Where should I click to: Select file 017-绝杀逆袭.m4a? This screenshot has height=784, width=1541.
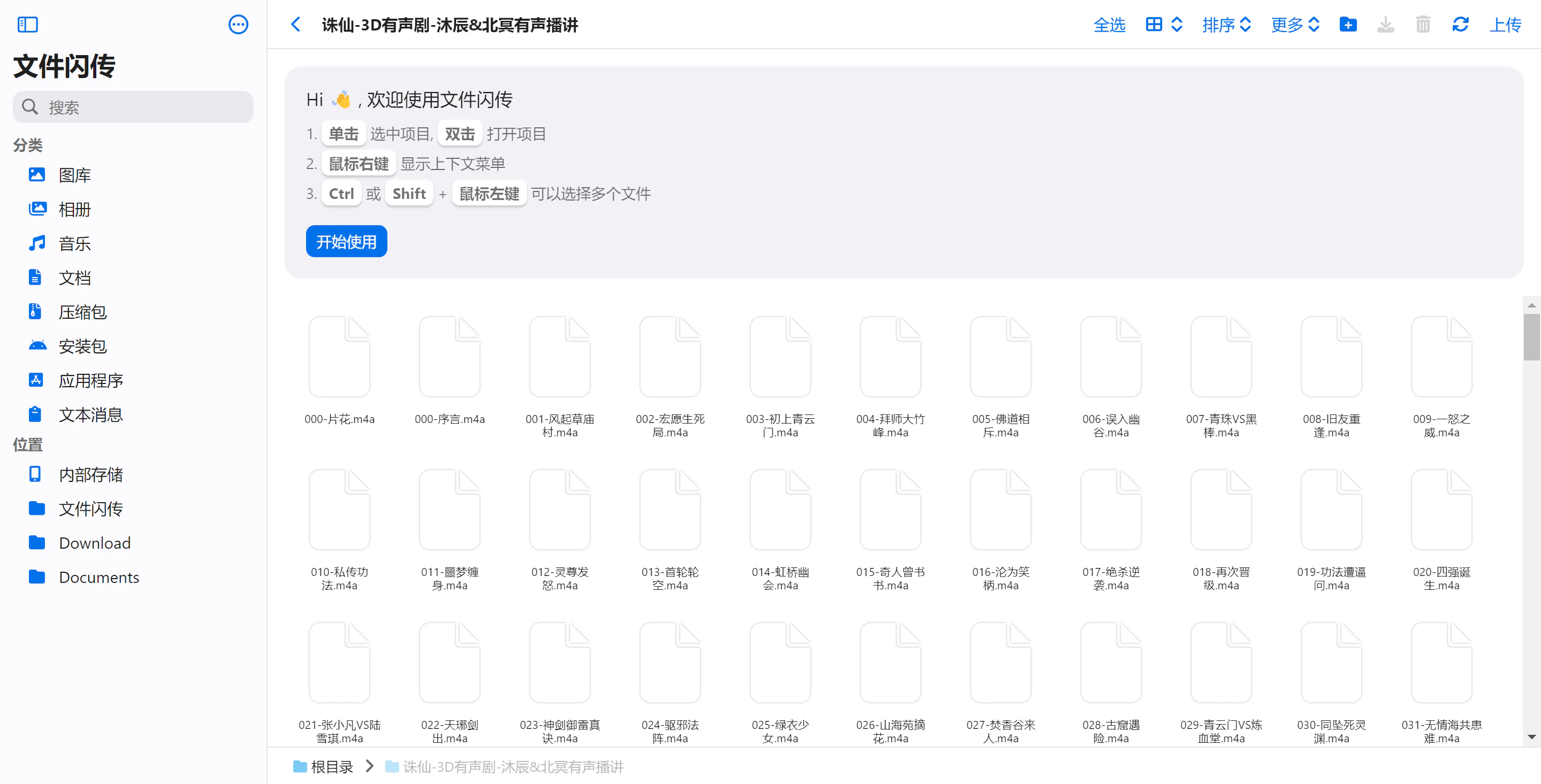pos(1111,530)
